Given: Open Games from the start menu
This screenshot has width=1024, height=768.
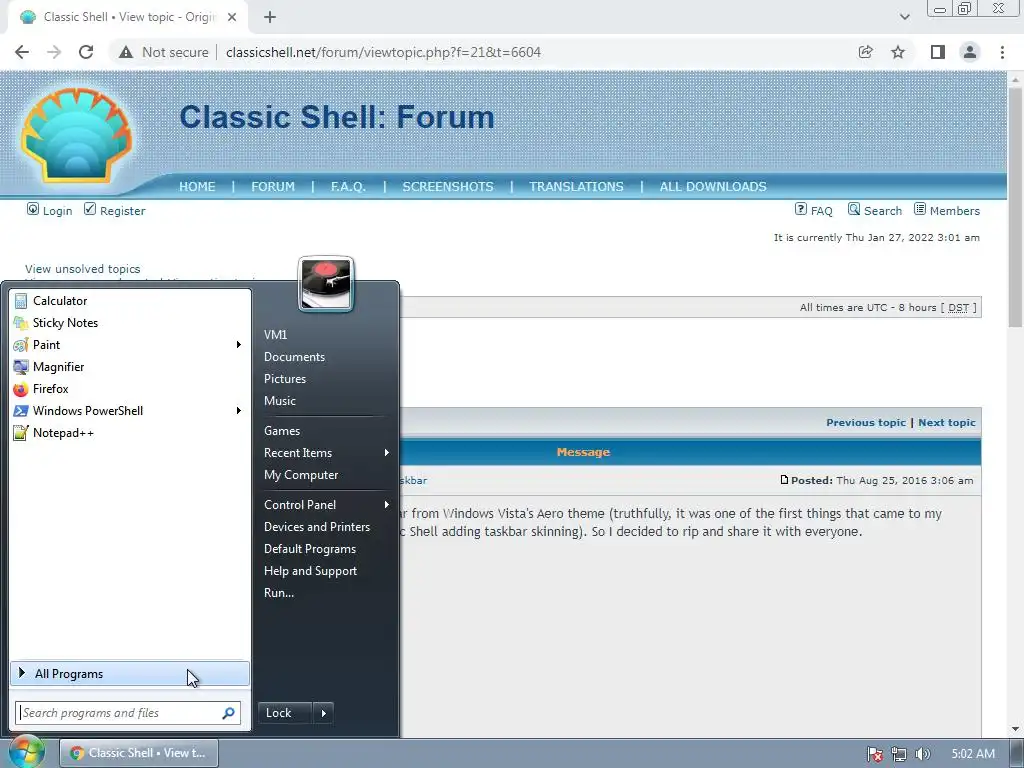Looking at the screenshot, I should (x=282, y=431).
